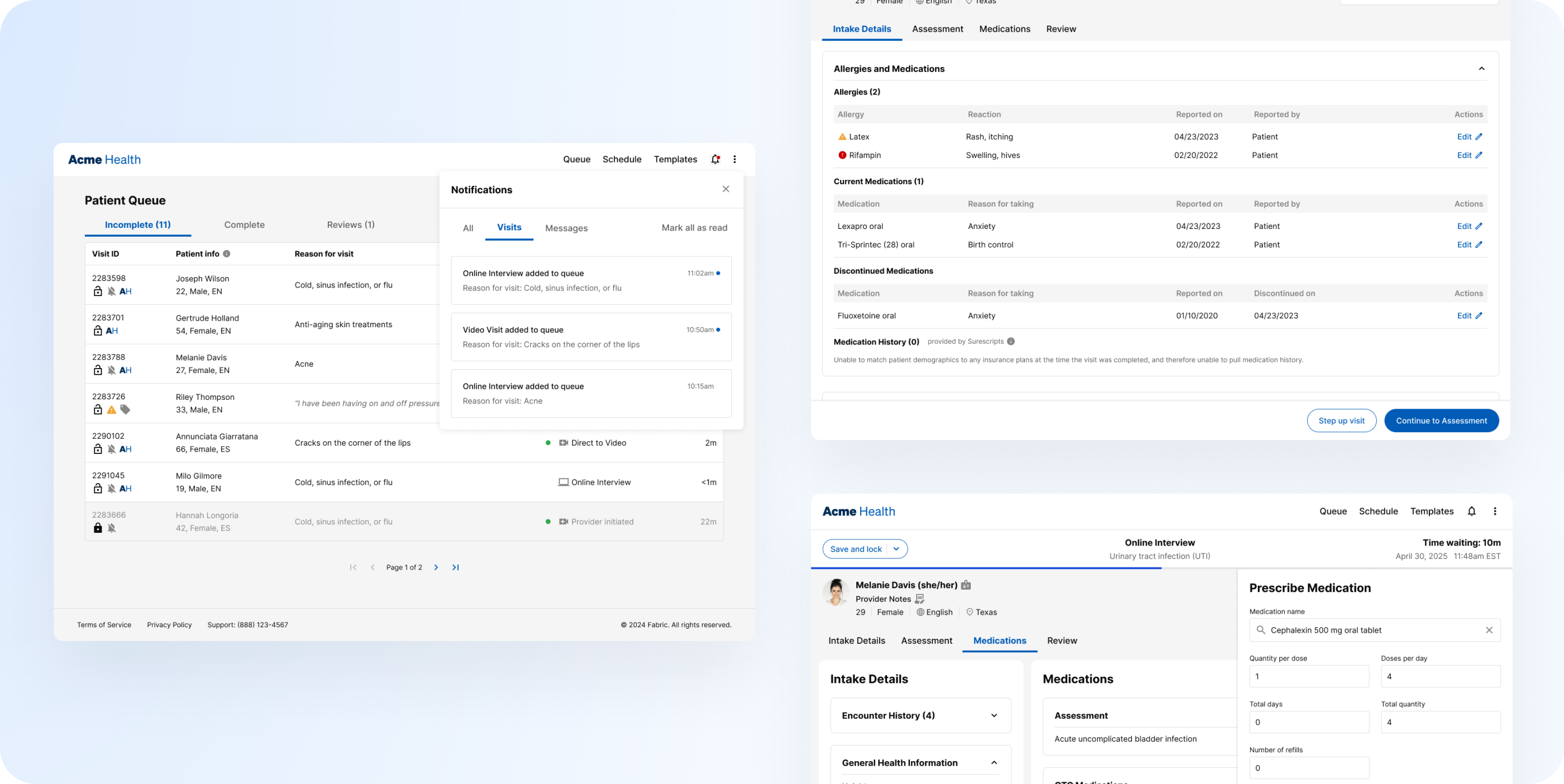Screen dimensions: 1564x784
Task: Jump to last page of queue
Action: coord(455,567)
